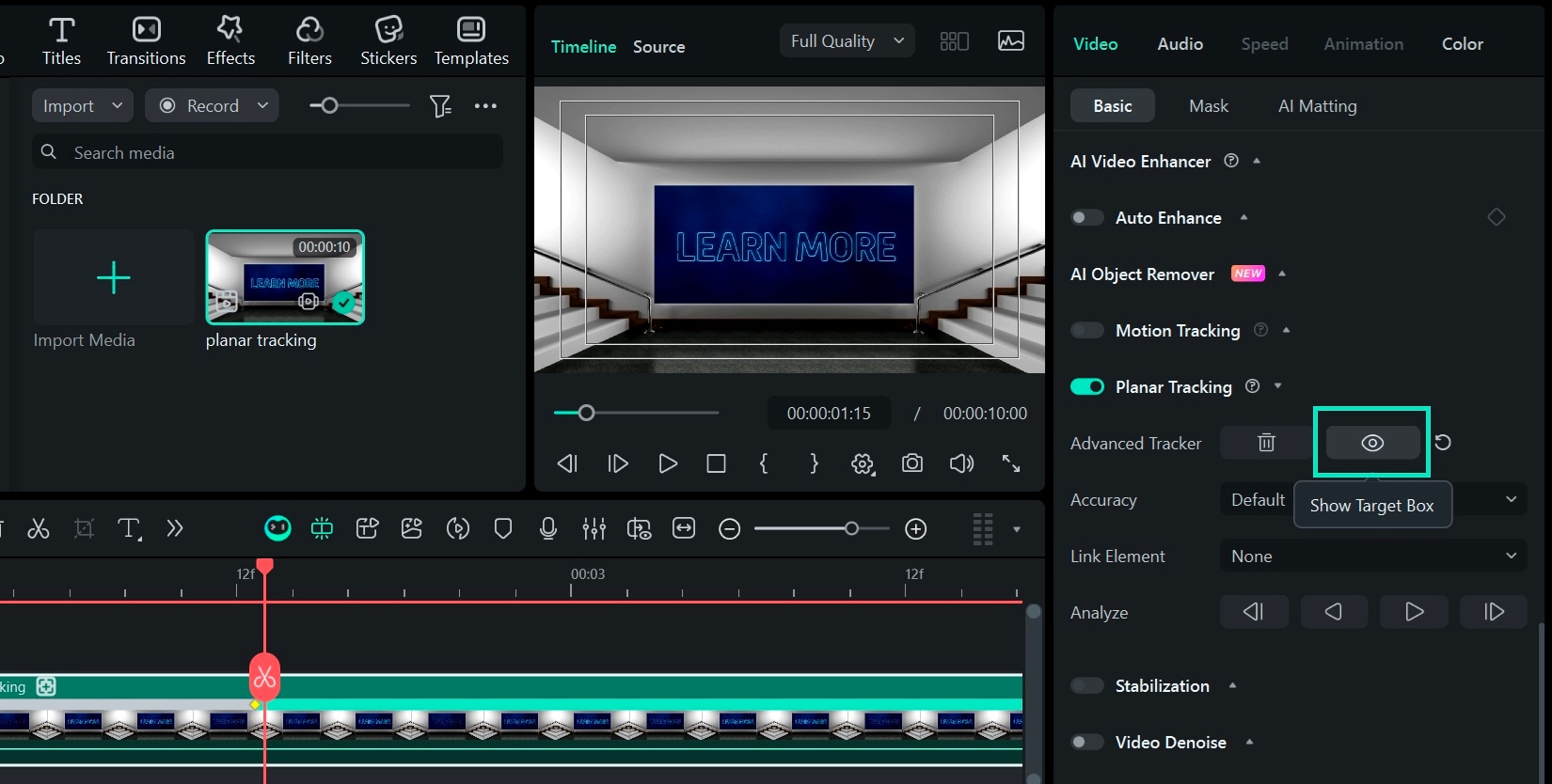
Task: Click the fullscreen arrows icon in the preview
Action: tap(1011, 463)
